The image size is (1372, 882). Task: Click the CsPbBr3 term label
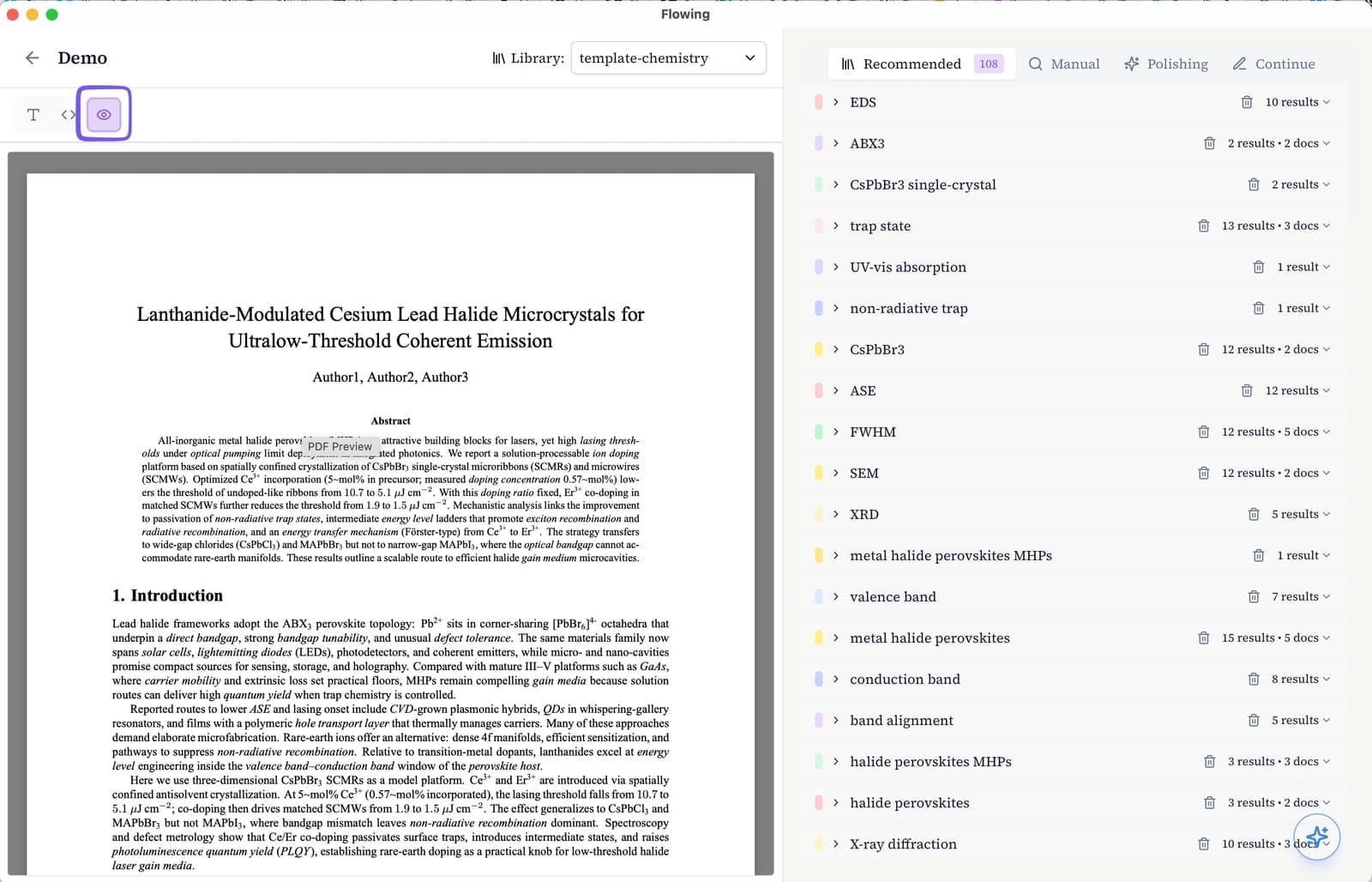(x=877, y=349)
